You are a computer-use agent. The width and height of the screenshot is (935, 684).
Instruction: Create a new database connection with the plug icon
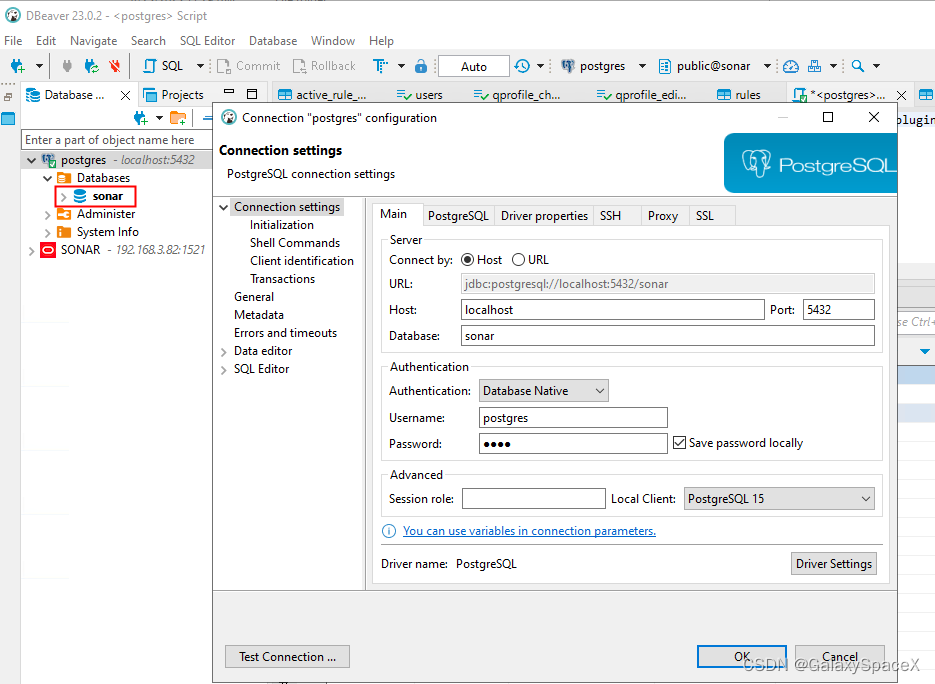(x=16, y=65)
